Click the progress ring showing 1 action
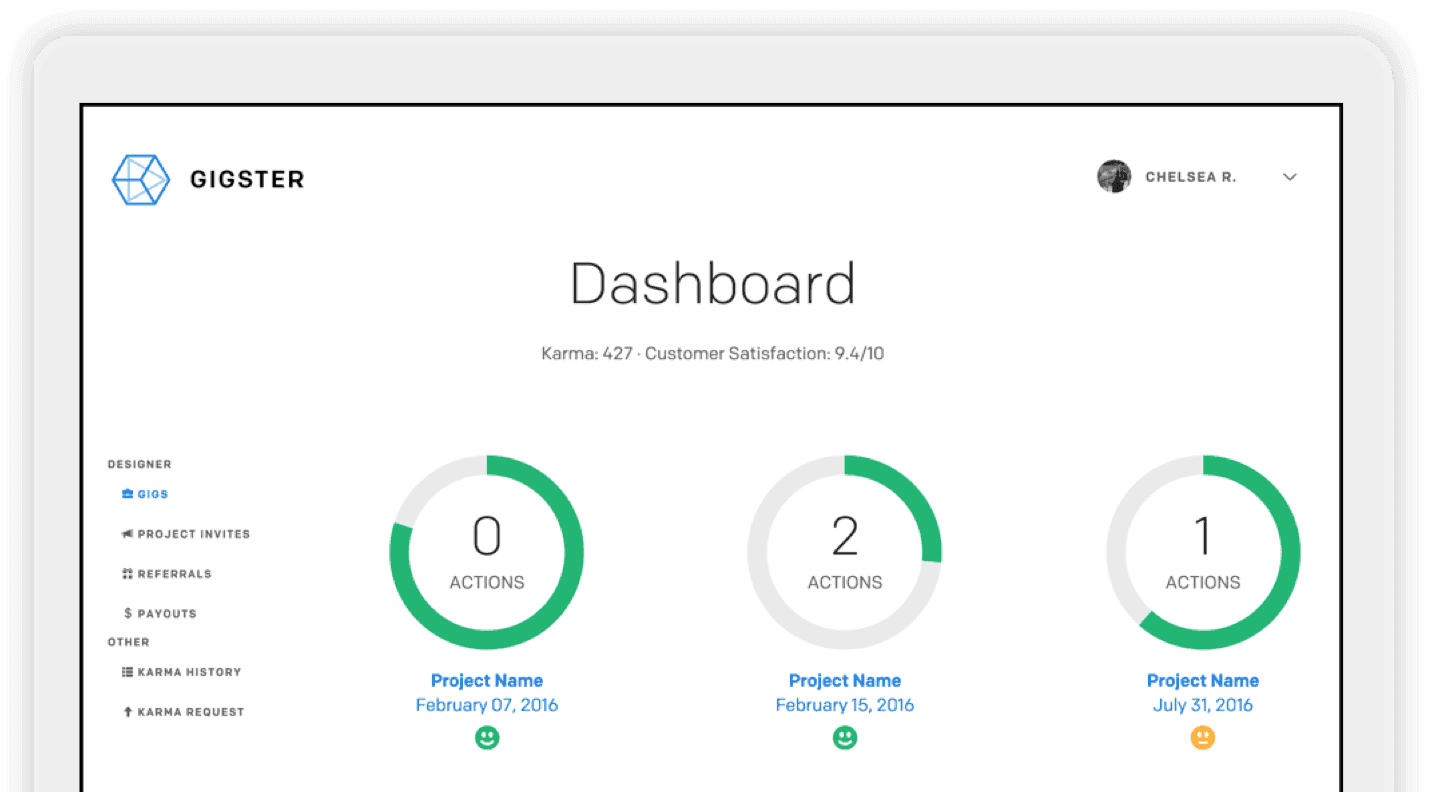1430x792 pixels. (1203, 553)
